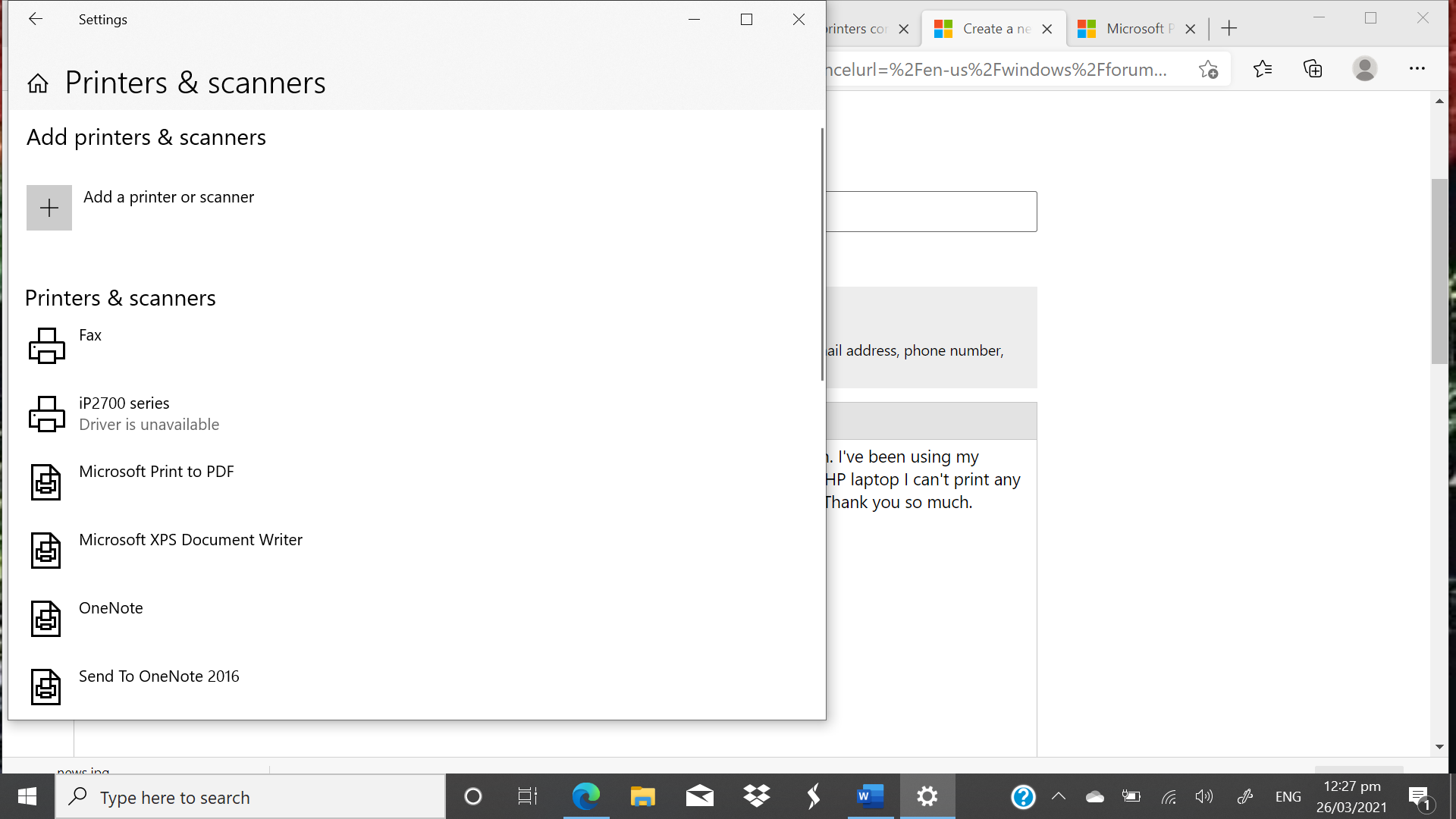The image size is (1456, 819).
Task: Open Settings home via house icon
Action: (38, 83)
